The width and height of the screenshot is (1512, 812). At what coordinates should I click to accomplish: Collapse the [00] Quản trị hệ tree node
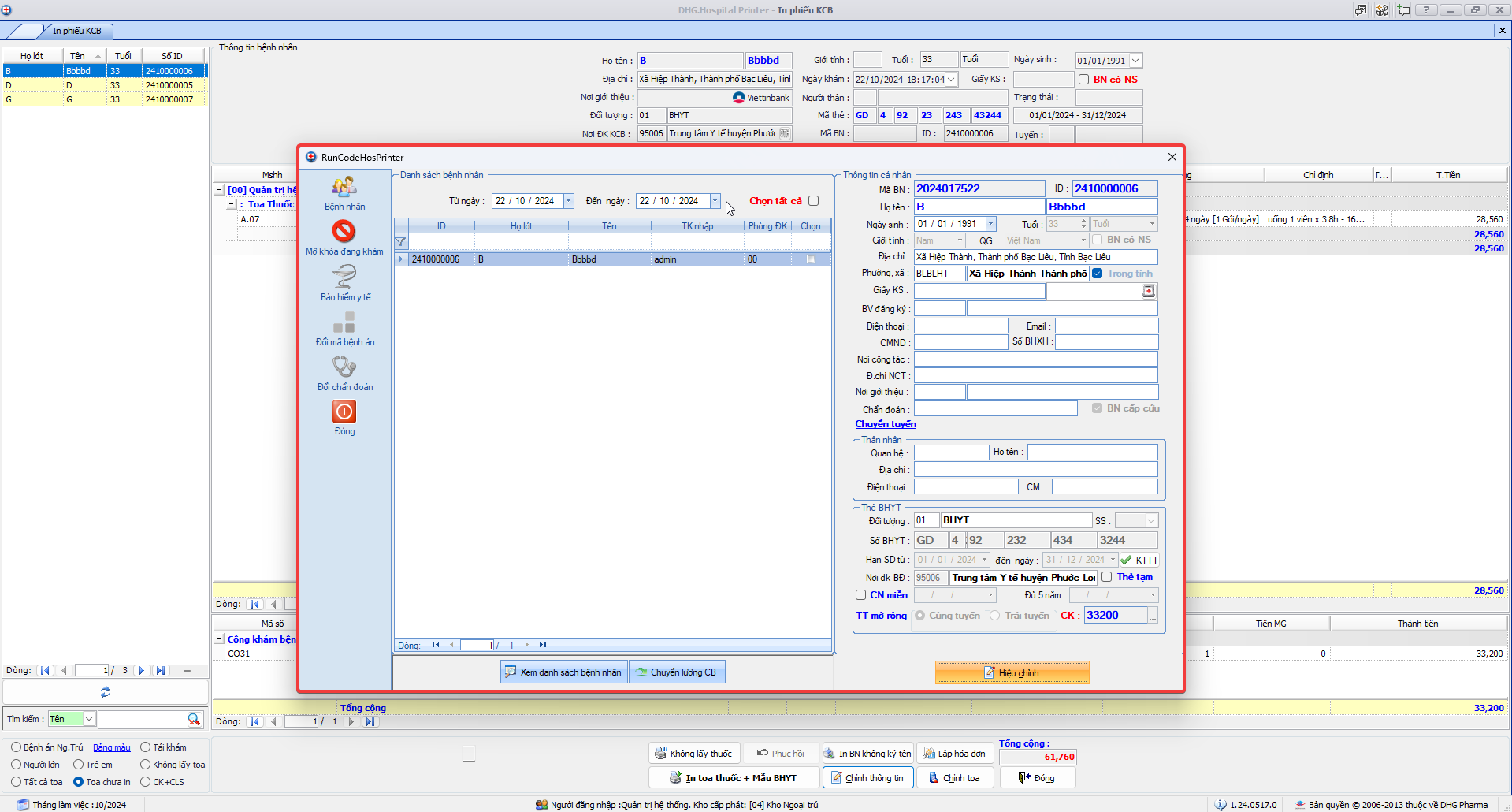click(x=219, y=190)
